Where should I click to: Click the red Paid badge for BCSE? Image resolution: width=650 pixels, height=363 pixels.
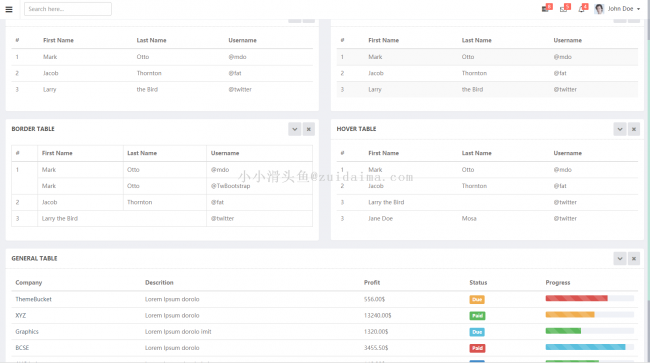tap(477, 348)
